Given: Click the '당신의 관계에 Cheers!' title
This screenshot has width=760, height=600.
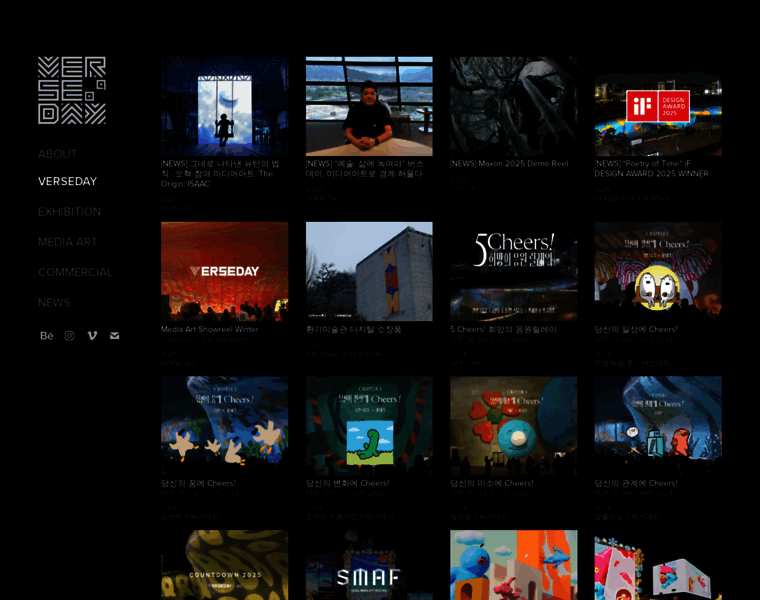Looking at the screenshot, I should click(636, 483).
